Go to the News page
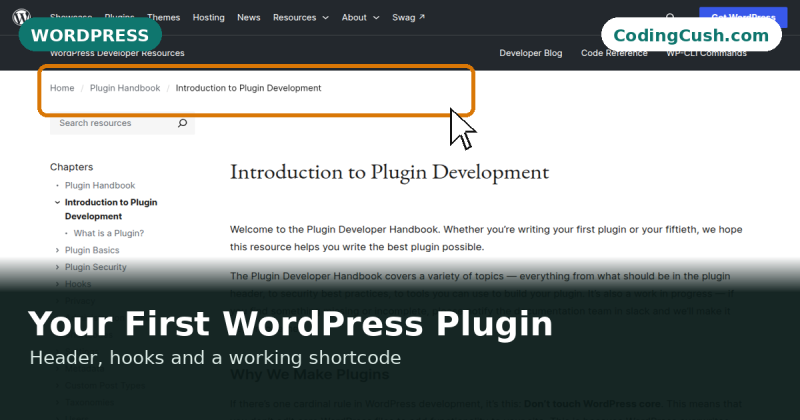Image resolution: width=800 pixels, height=420 pixels. coord(248,17)
